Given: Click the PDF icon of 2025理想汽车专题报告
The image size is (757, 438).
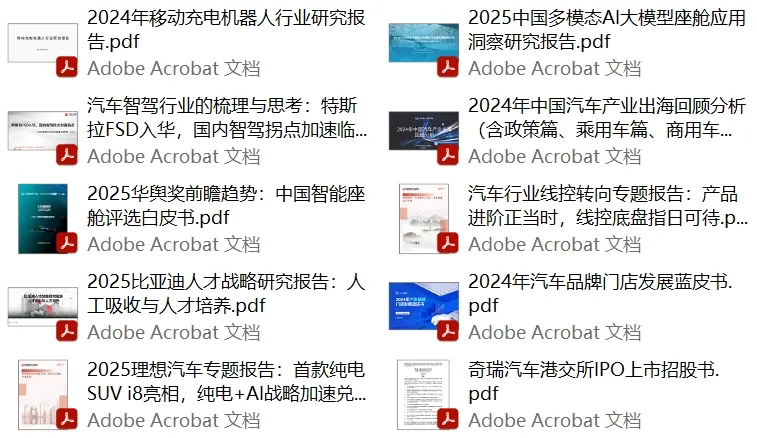Looking at the screenshot, I should (67, 419).
